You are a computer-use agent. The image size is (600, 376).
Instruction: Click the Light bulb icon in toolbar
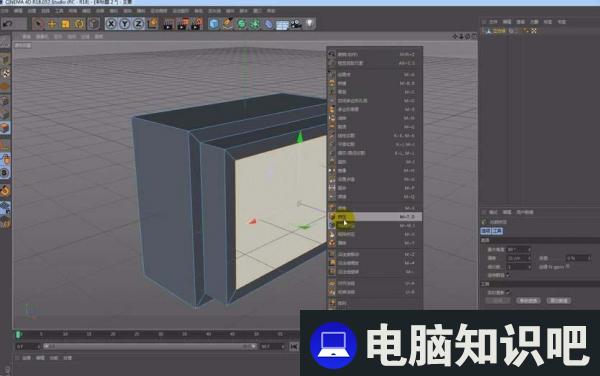pos(310,24)
